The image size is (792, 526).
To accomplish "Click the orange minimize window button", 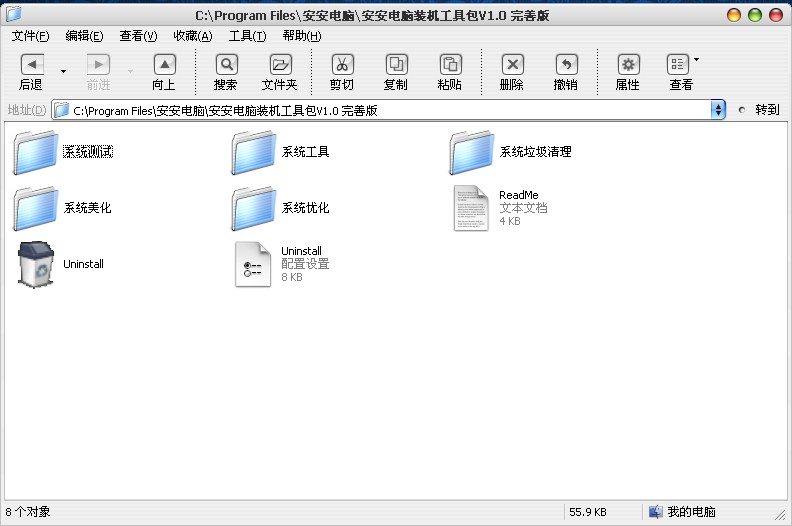I will coord(734,15).
